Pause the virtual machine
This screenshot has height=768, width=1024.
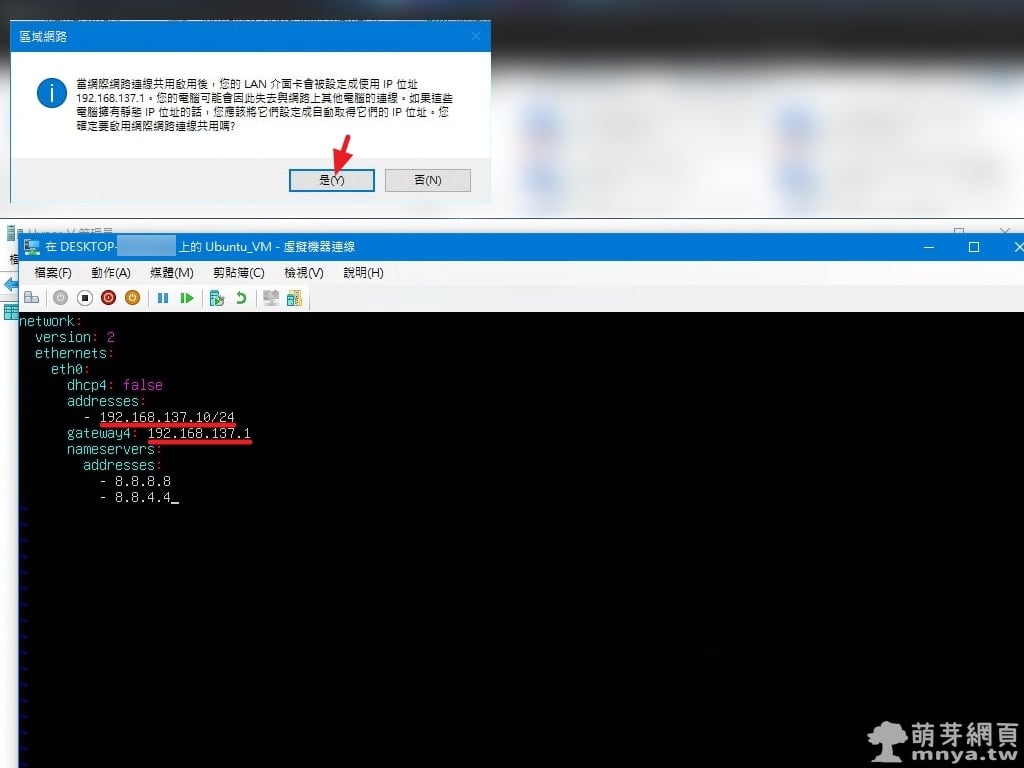click(x=162, y=298)
